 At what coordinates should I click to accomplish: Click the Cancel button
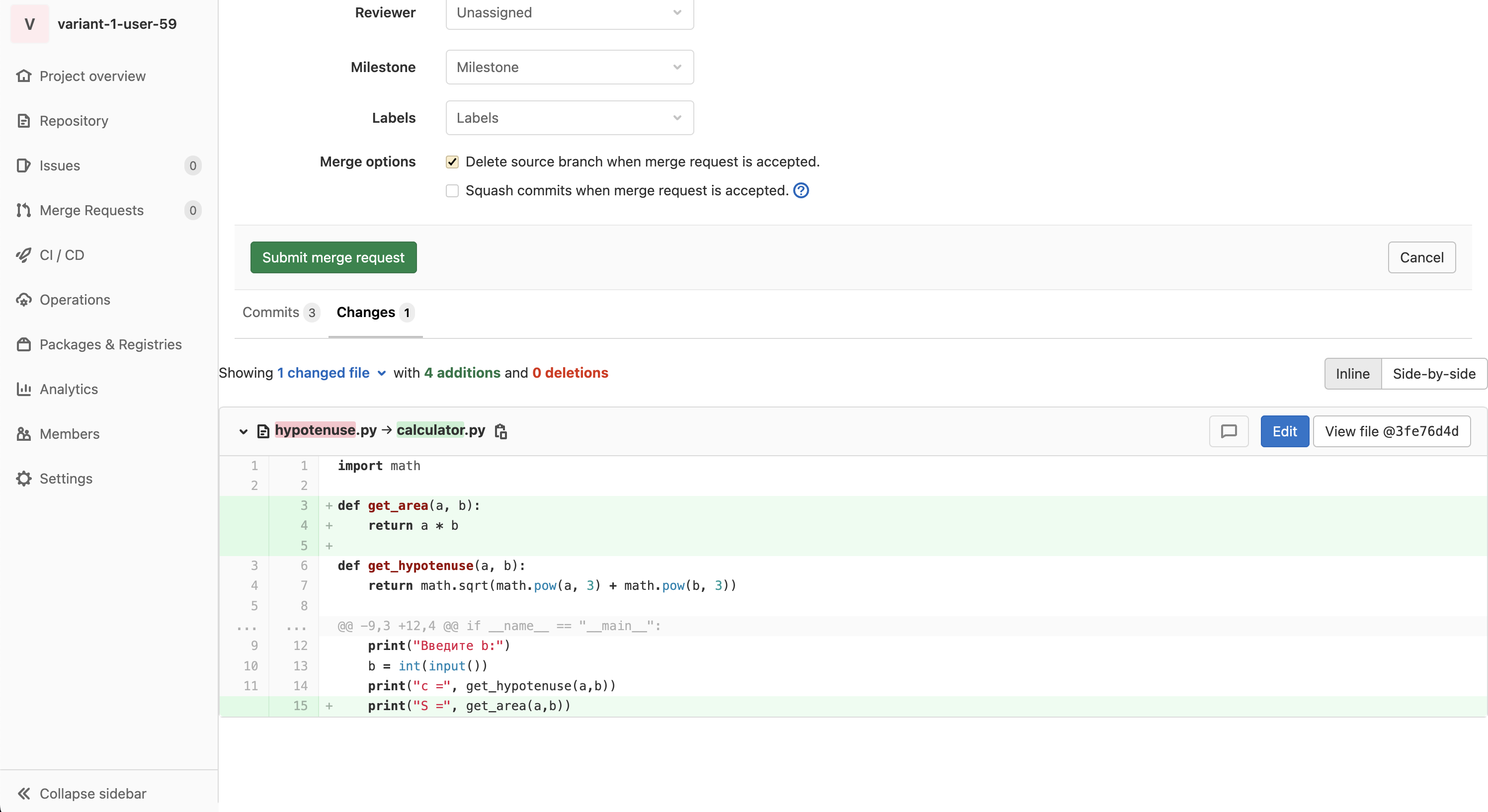tap(1421, 257)
